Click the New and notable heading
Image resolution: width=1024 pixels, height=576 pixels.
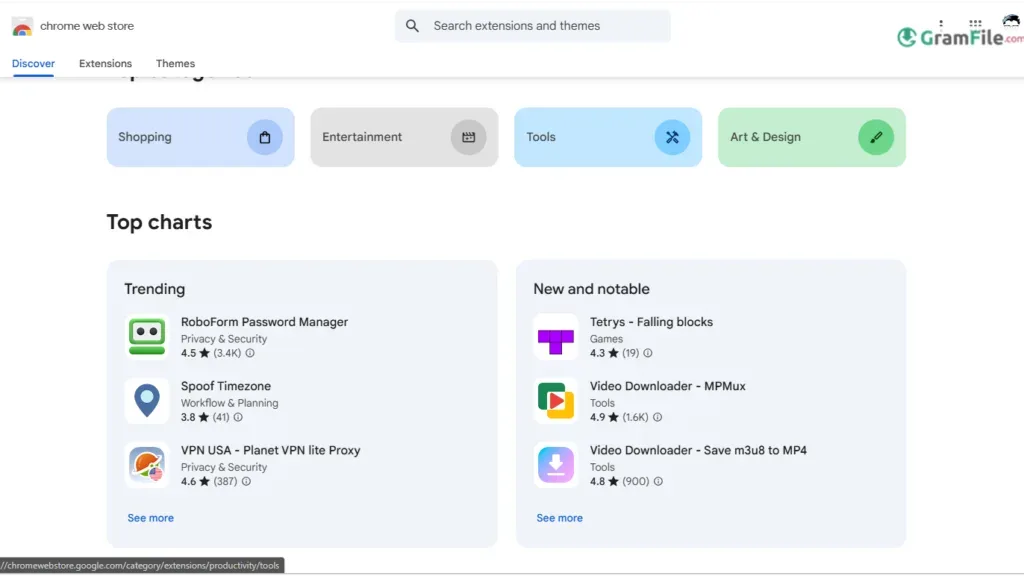pos(591,289)
